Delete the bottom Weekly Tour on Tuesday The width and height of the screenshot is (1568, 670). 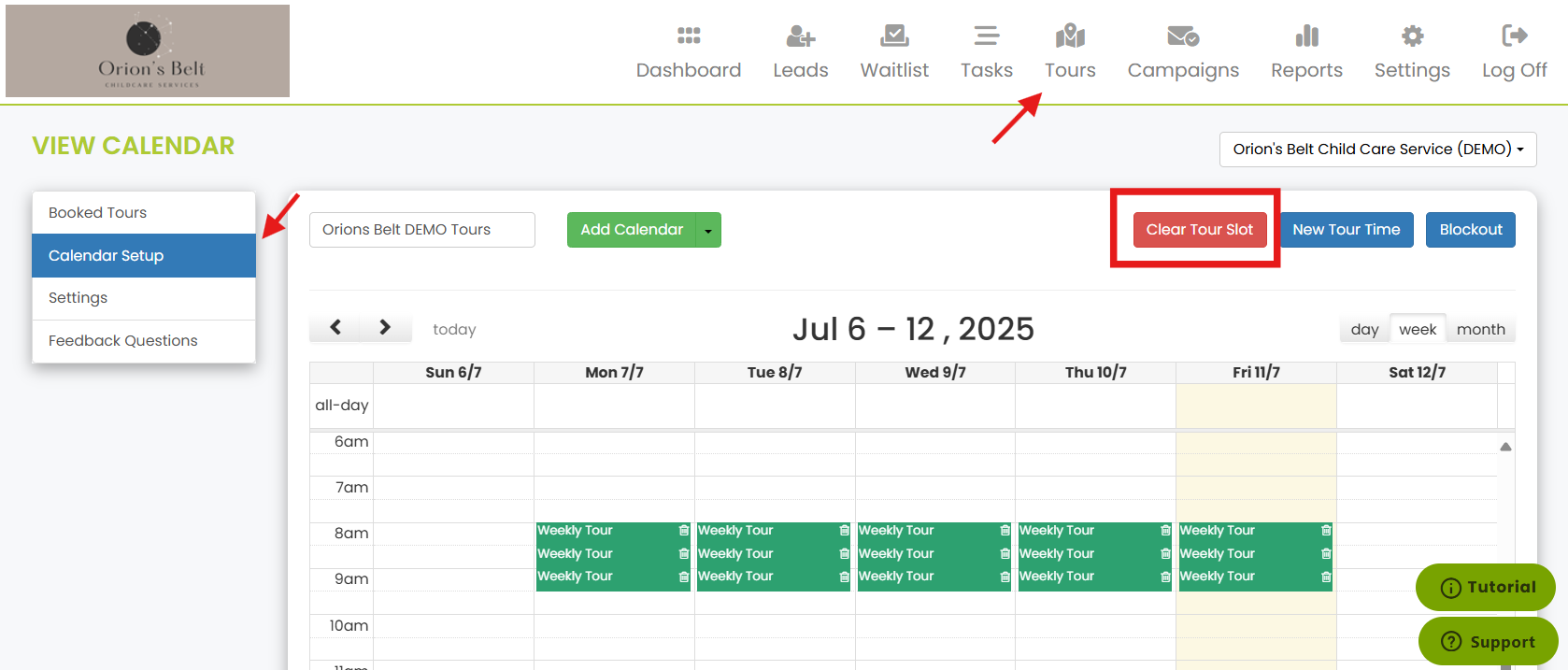[x=844, y=577]
